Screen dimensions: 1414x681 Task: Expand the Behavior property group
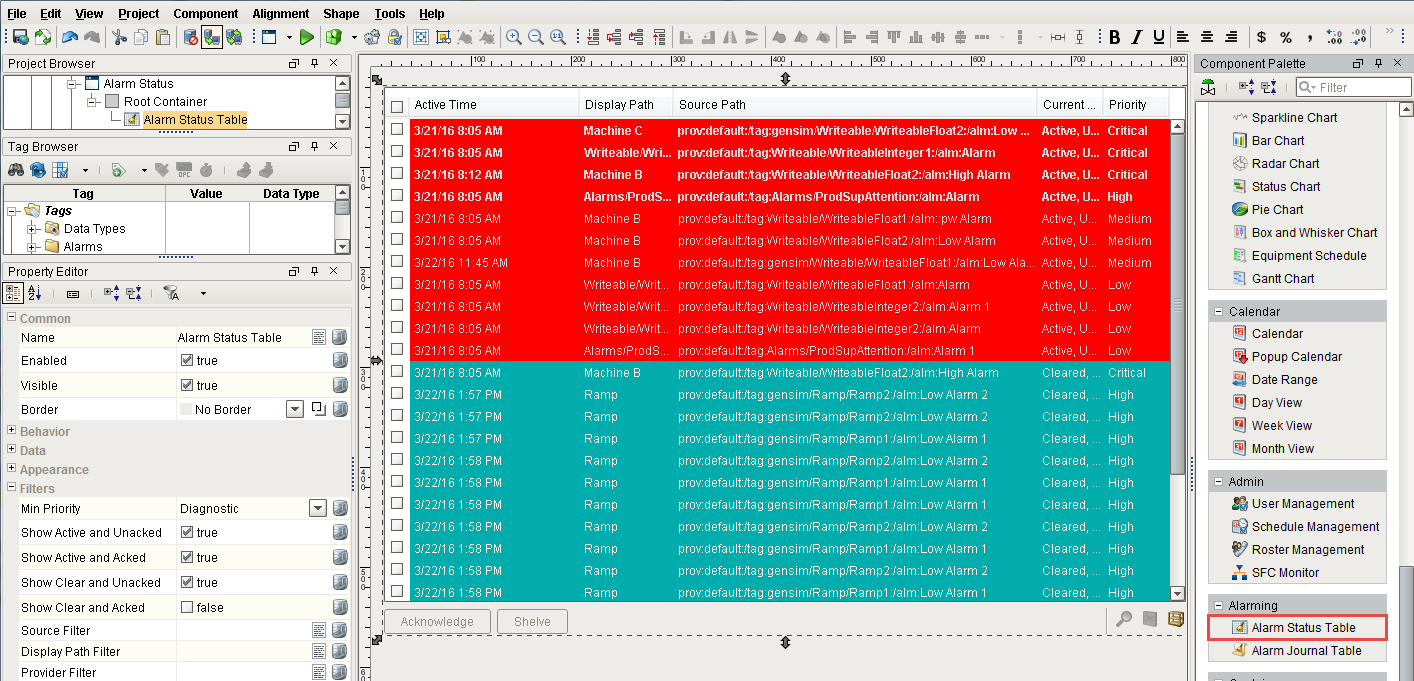12,432
